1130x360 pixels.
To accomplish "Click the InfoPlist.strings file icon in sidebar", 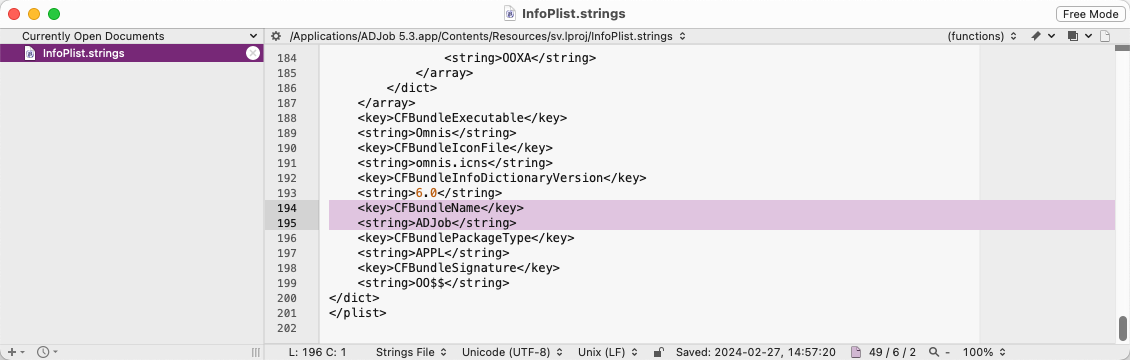I will point(30,53).
